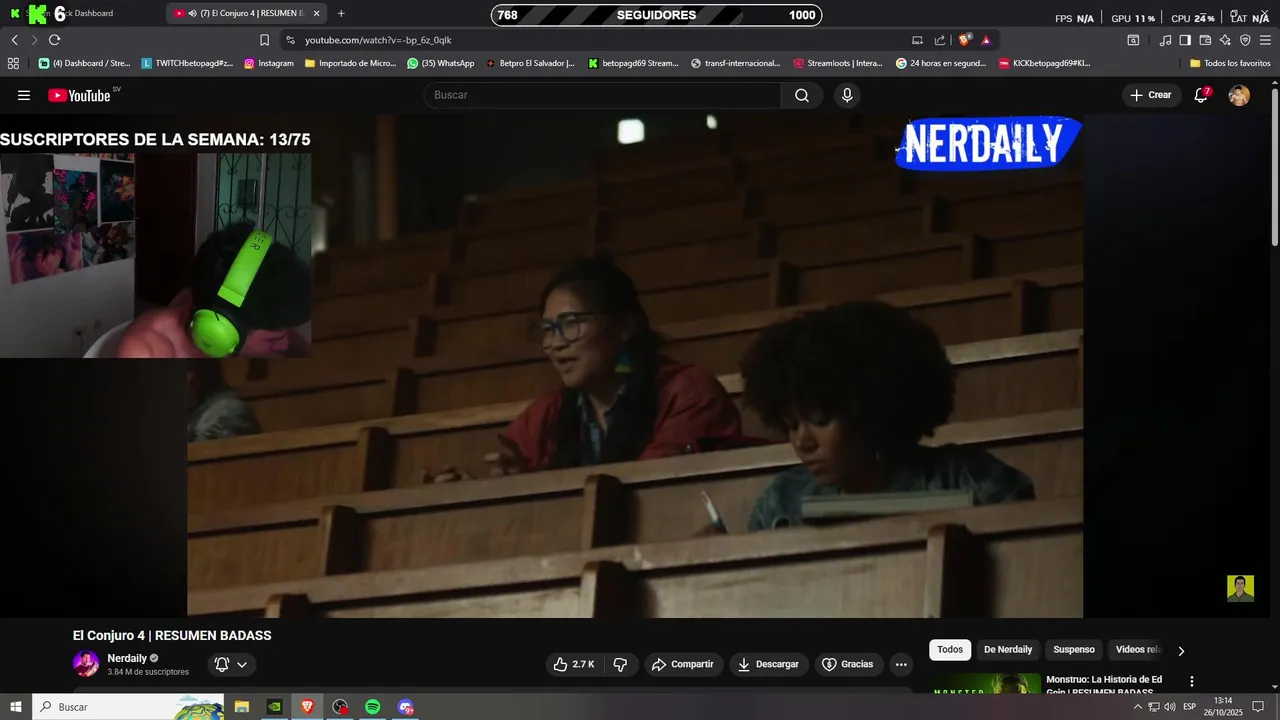Open the Instagram bookmark
Viewport: 1280px width, 720px height.
click(269, 63)
